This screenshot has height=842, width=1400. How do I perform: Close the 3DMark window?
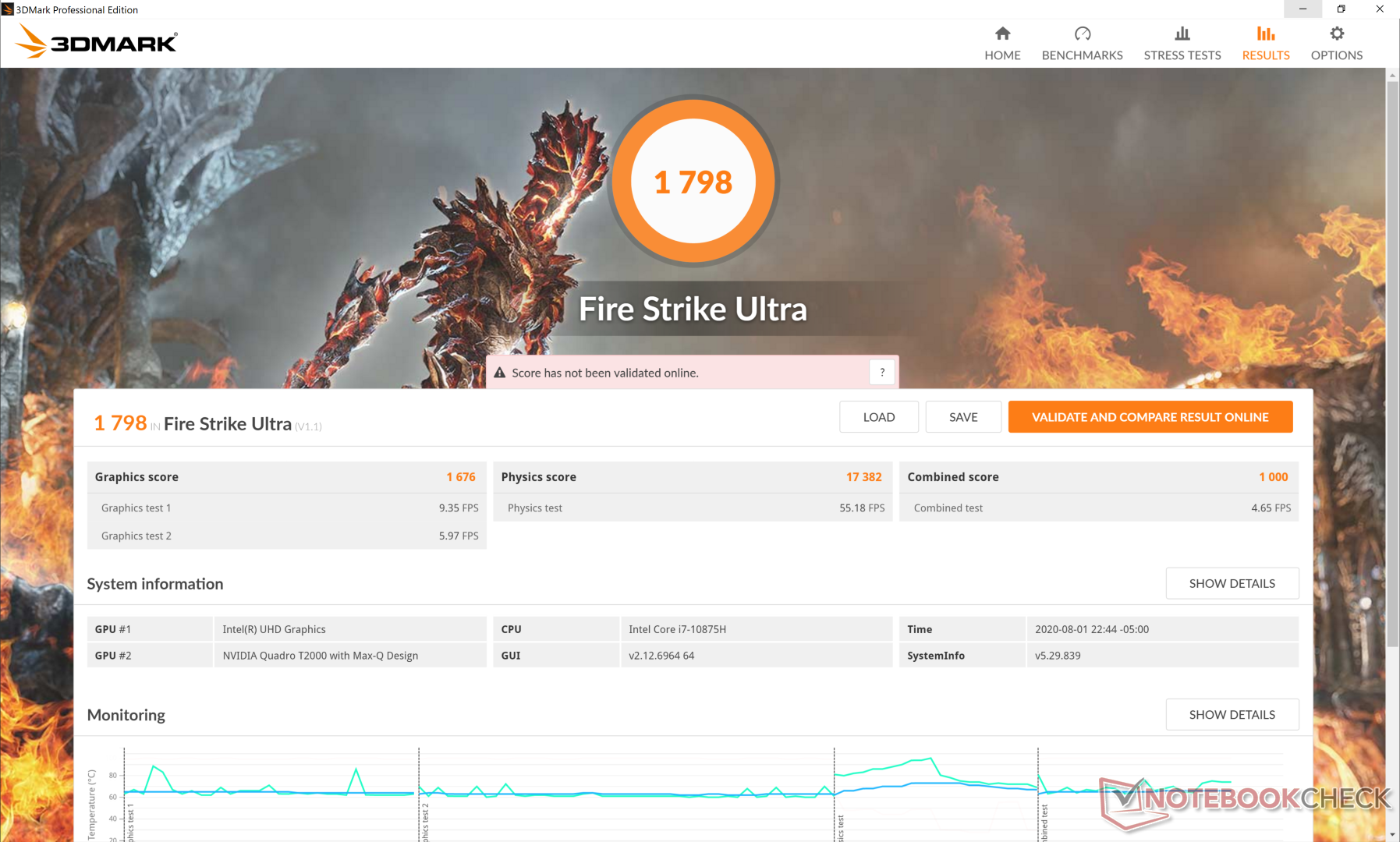[1380, 9]
